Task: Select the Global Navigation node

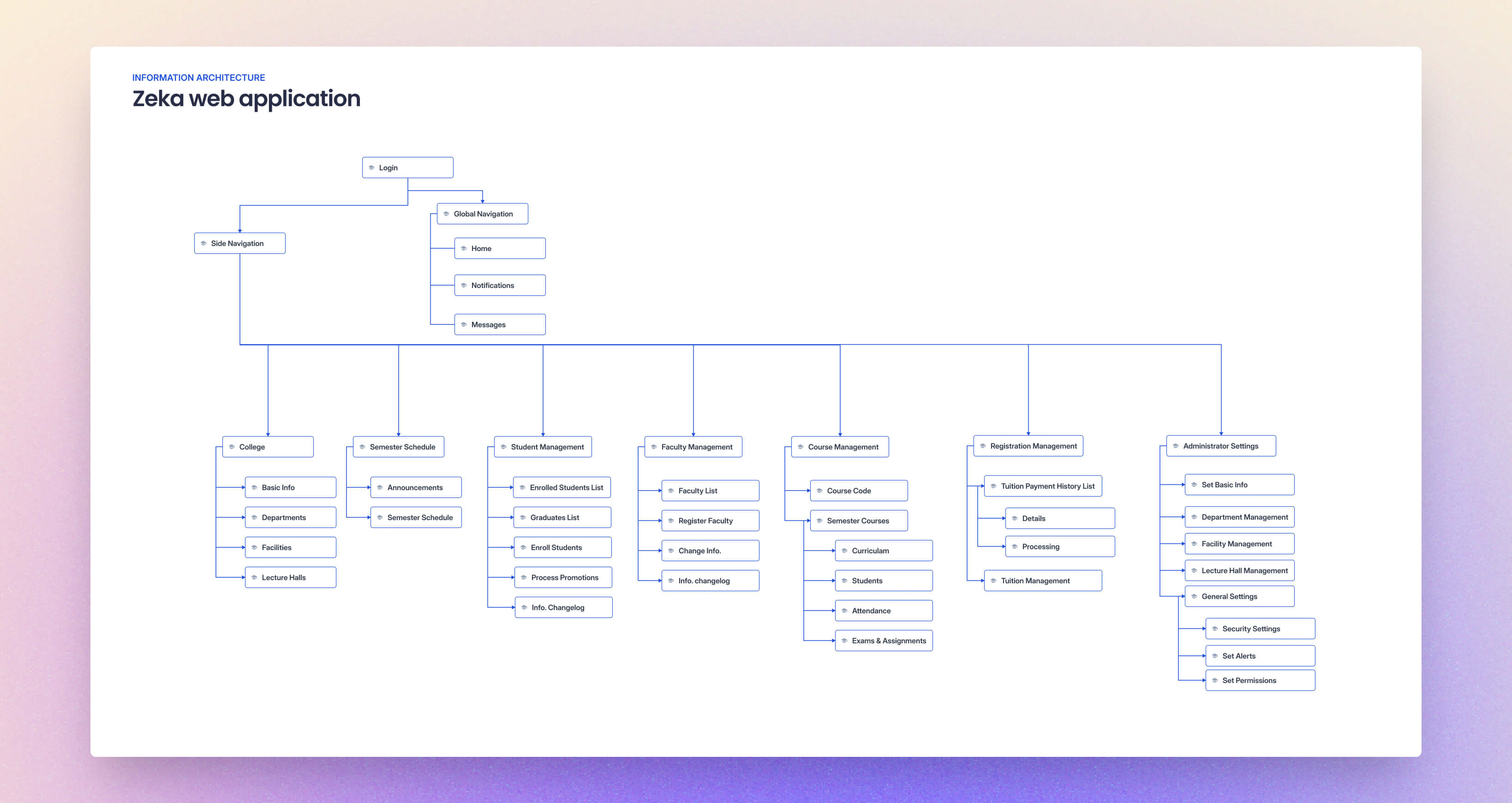Action: 482,214
